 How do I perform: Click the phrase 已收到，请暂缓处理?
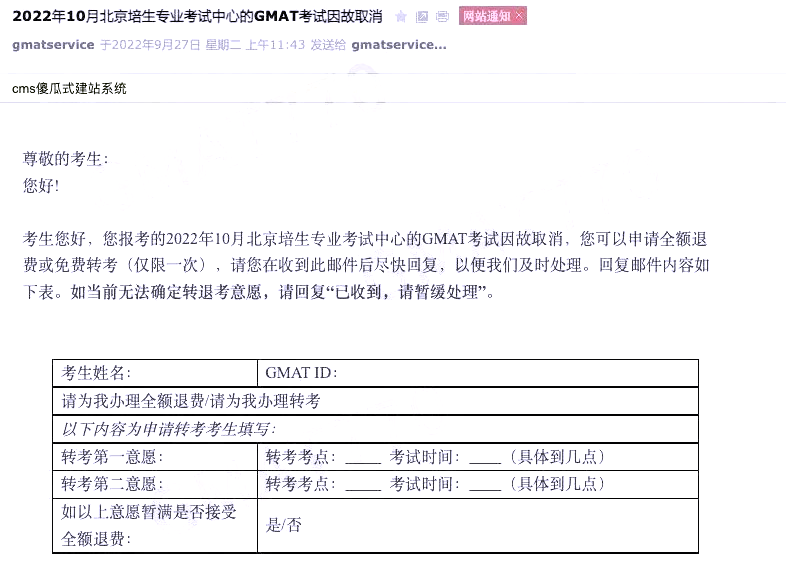406,292
